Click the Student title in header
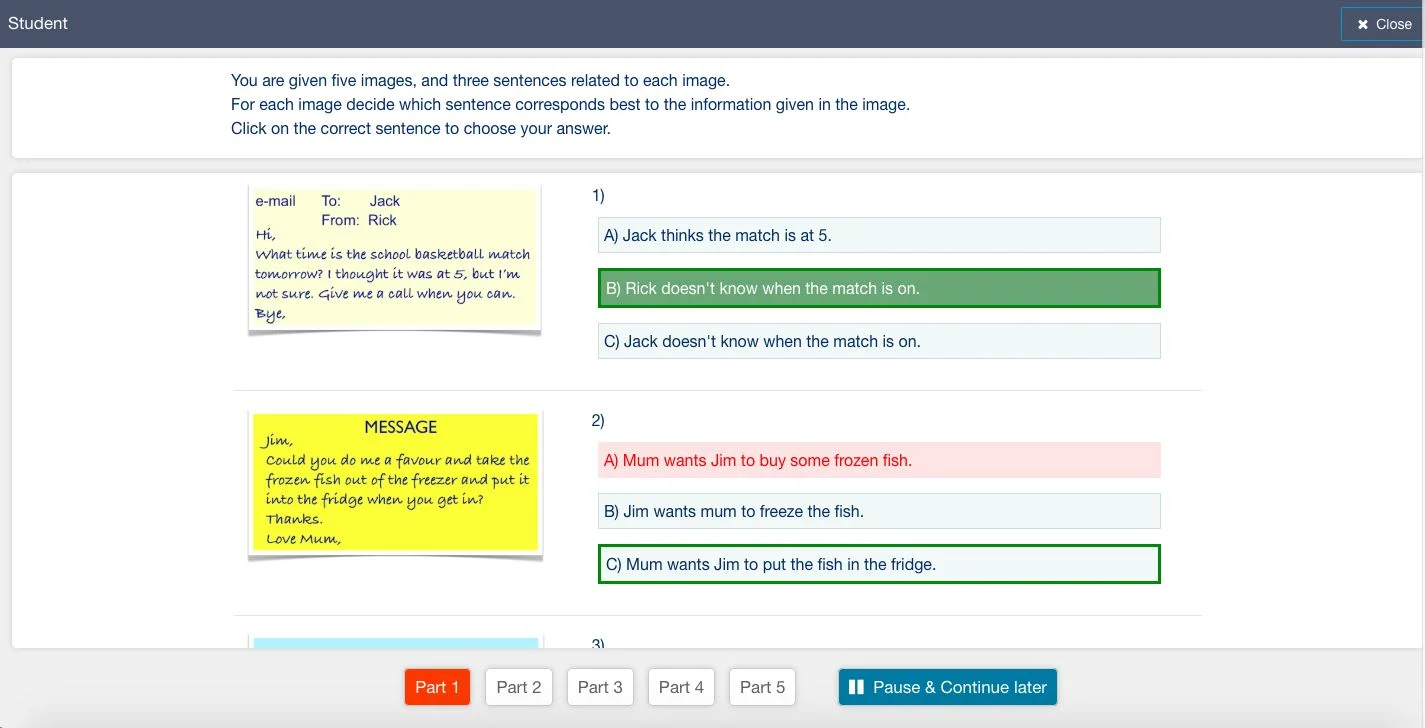The image size is (1425, 728). 38,23
